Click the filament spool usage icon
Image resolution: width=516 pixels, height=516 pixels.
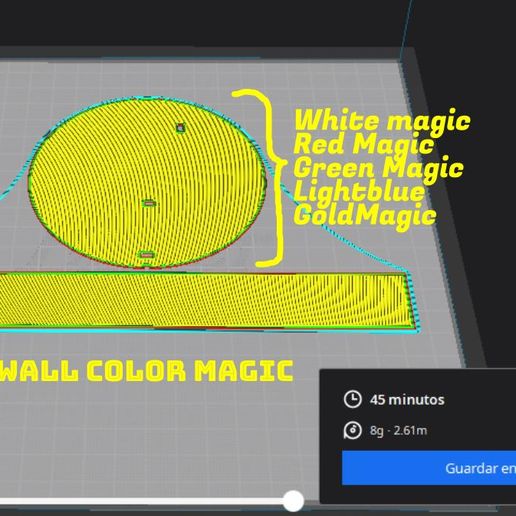pos(352,430)
